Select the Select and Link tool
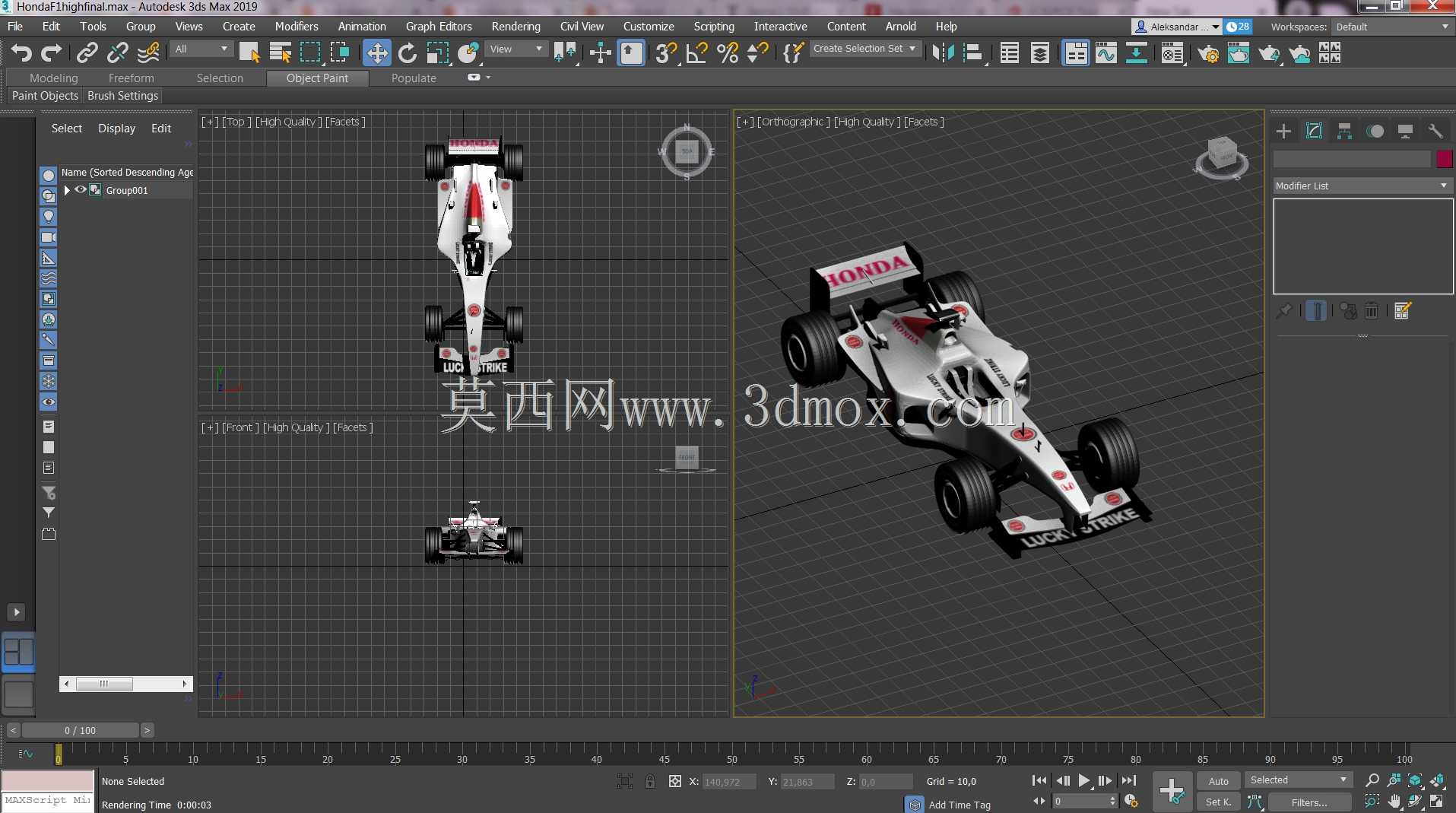Screen dimensions: 1456x813 point(87,53)
